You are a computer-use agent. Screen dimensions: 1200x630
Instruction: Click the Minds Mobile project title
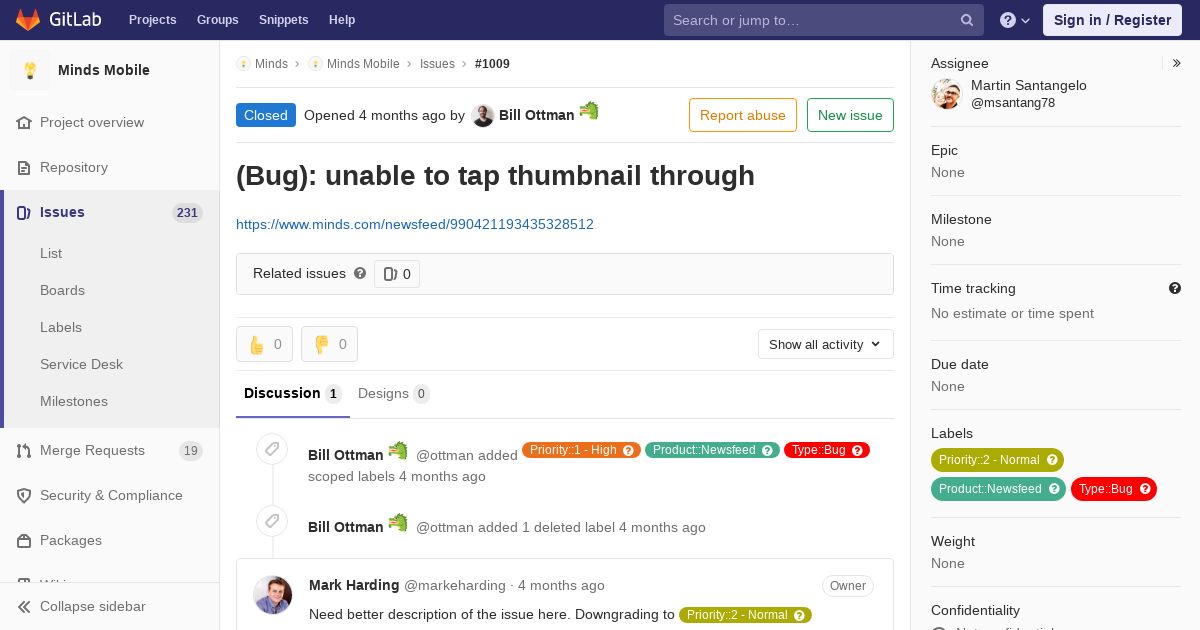[x=104, y=70]
